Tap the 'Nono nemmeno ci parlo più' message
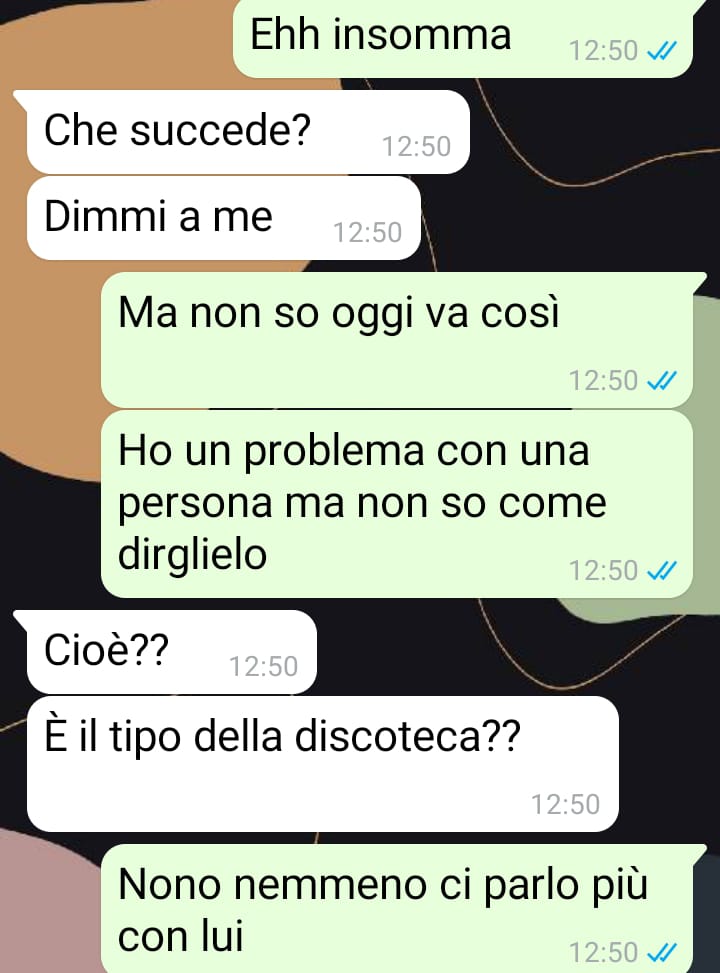720x973 pixels. 397,908
